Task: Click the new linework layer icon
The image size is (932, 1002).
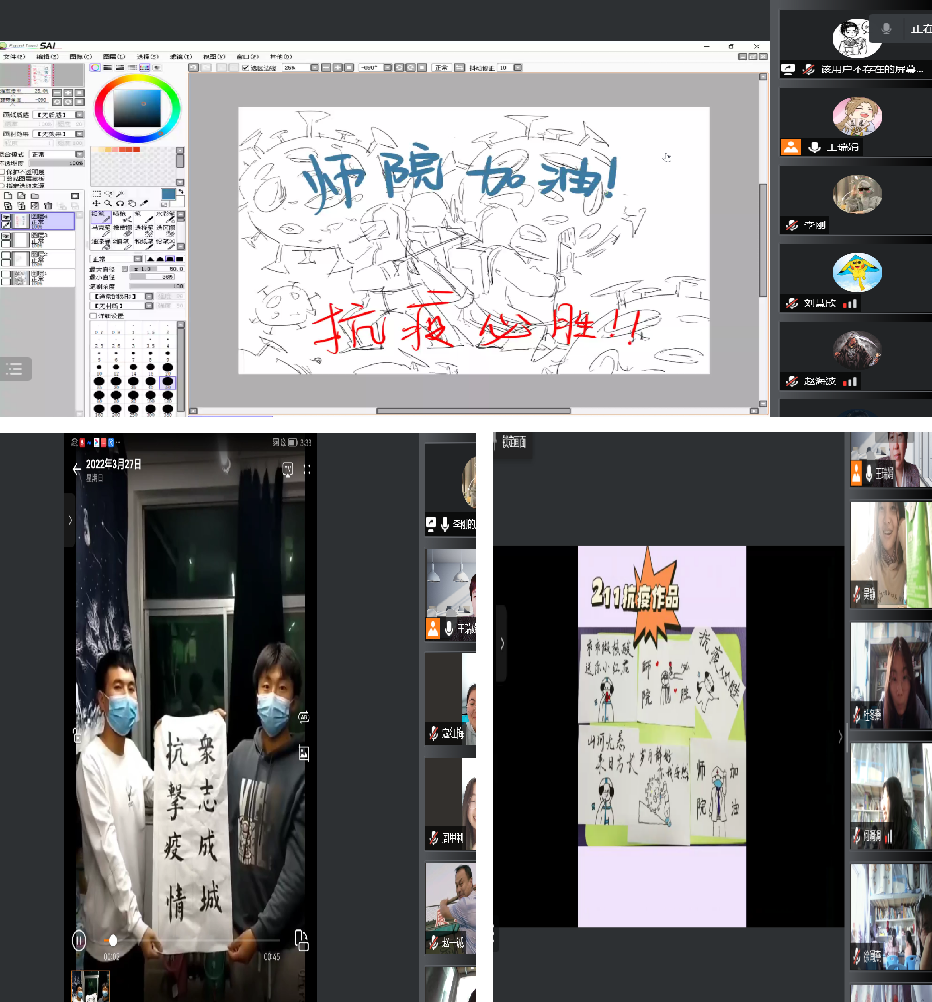Action: 21,196
